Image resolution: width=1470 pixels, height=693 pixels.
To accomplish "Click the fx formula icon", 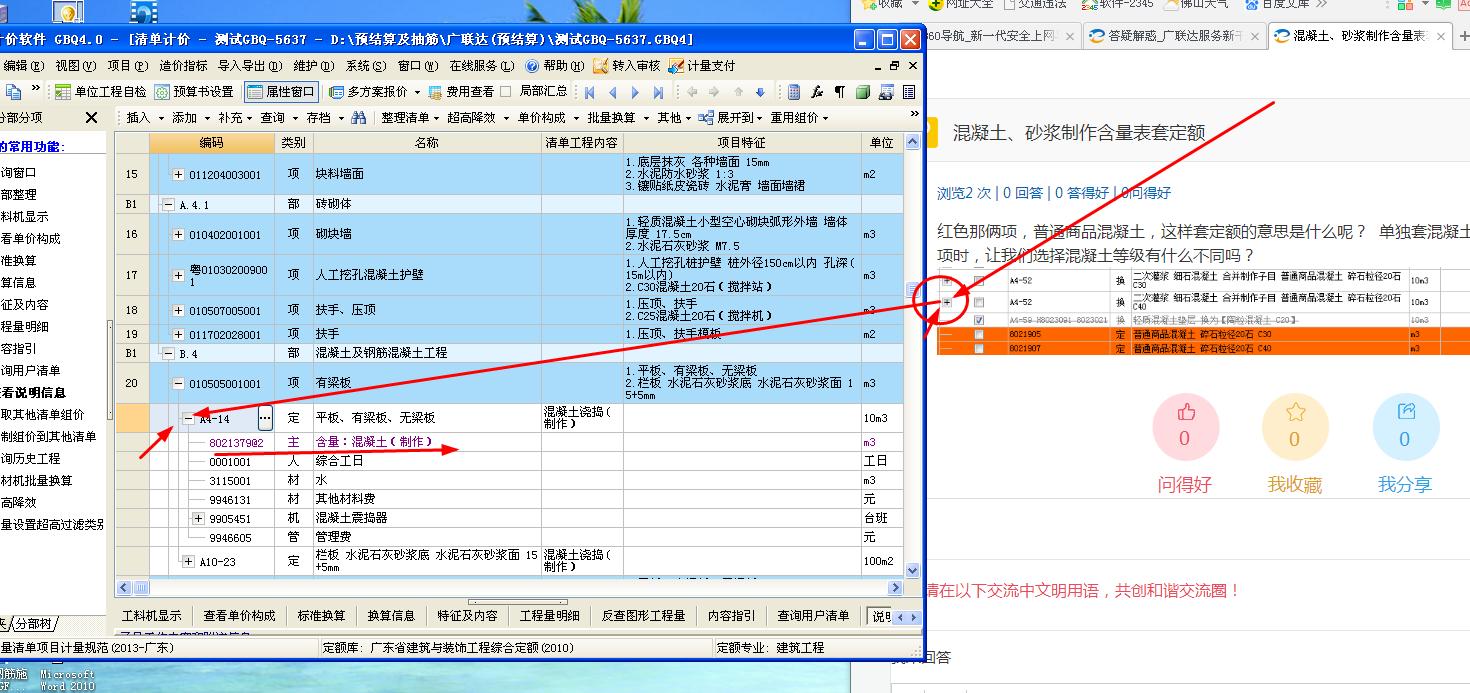I will (x=817, y=92).
